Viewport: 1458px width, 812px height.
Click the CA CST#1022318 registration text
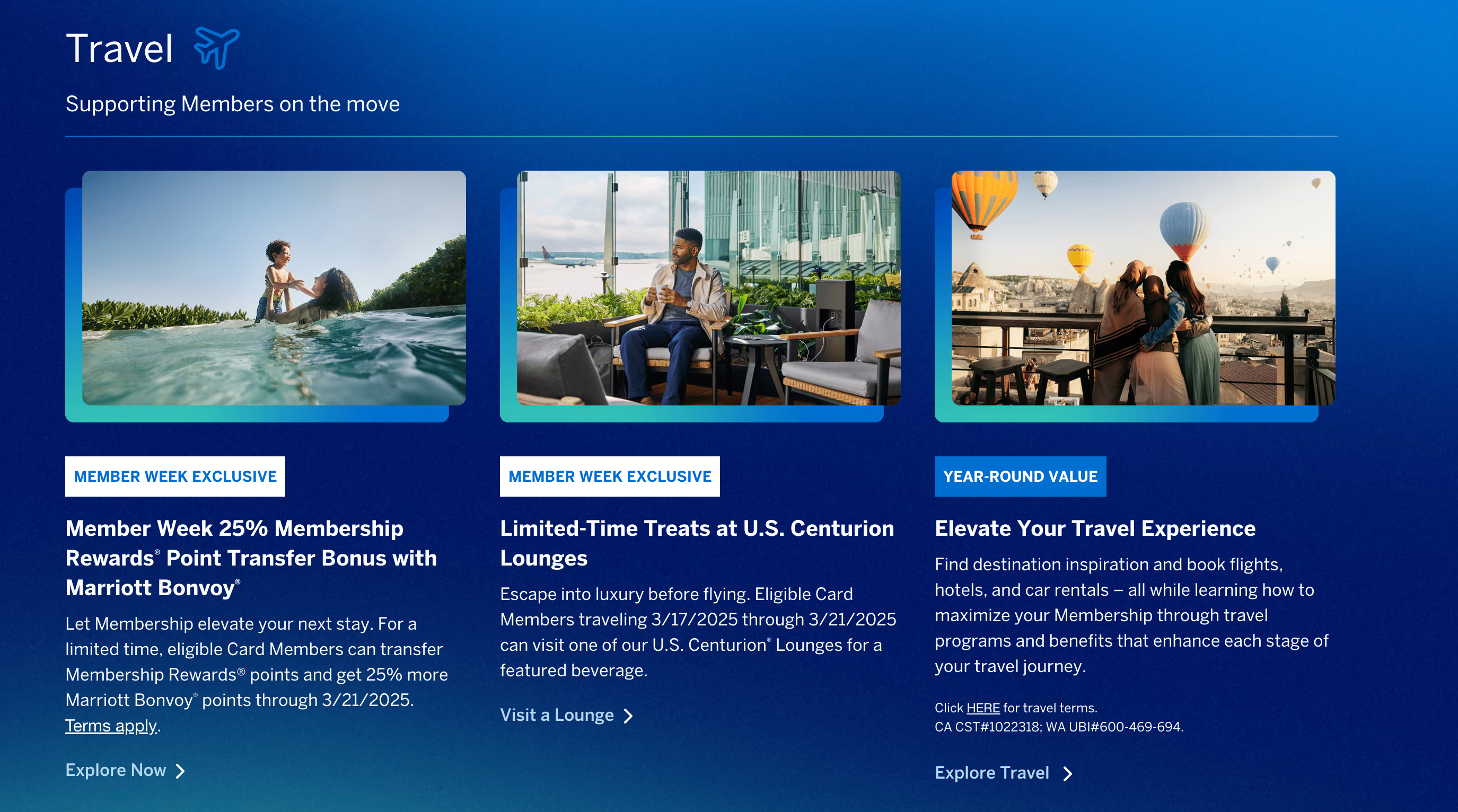[1058, 727]
